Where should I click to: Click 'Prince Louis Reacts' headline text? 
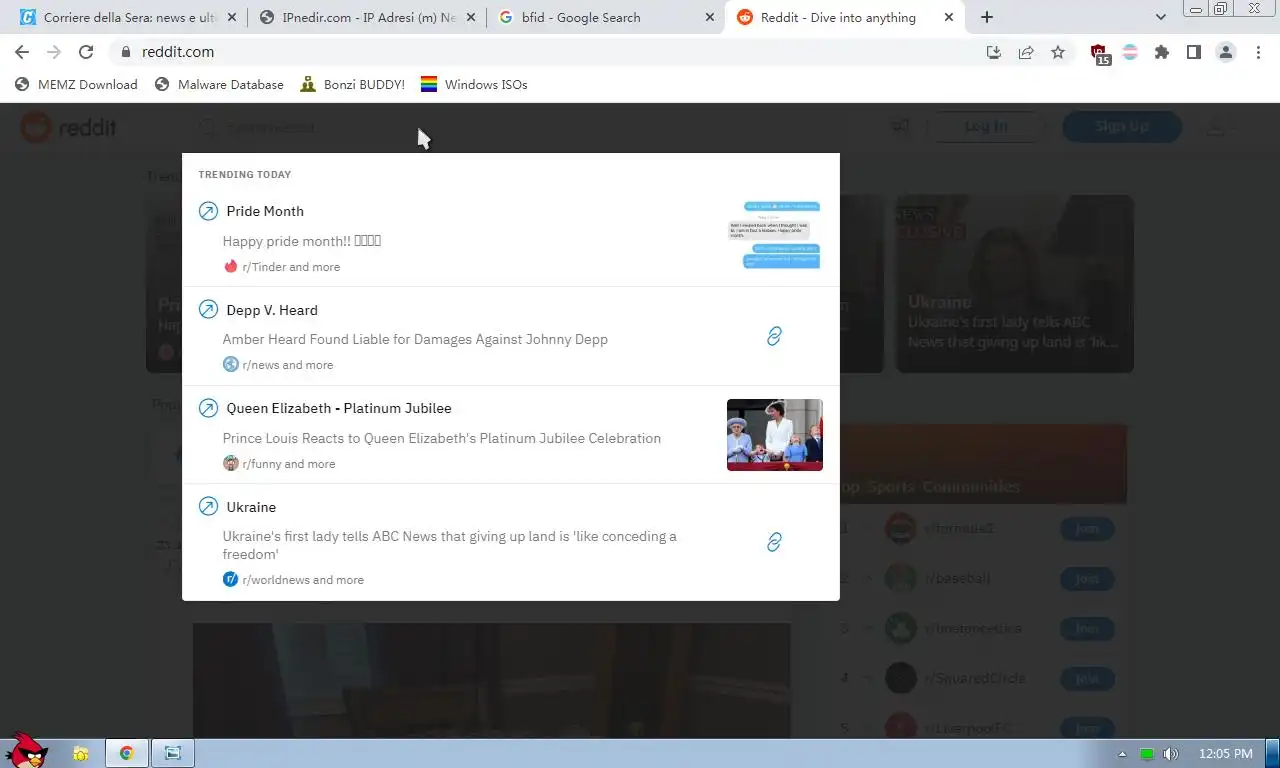point(441,438)
